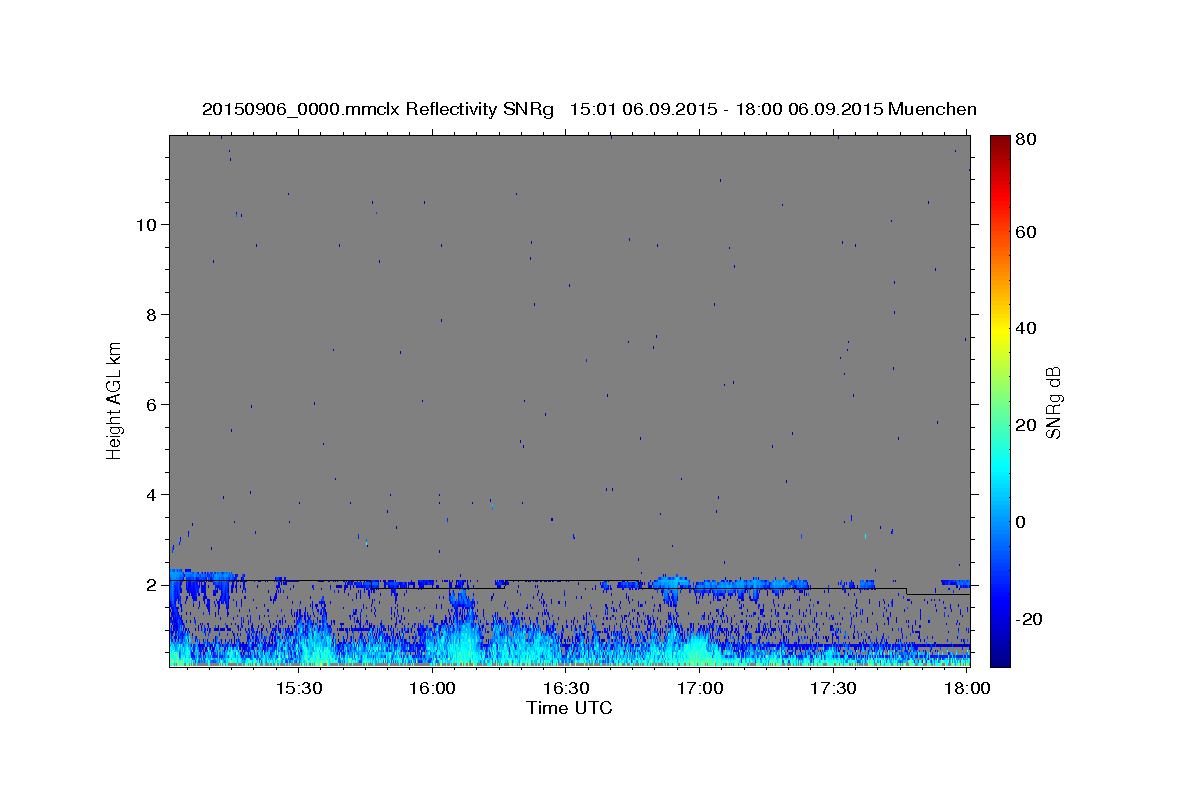Click the colorbar value 20 (positive)
Image resolution: width=1200 pixels, height=800 pixels.
click(x=1028, y=425)
